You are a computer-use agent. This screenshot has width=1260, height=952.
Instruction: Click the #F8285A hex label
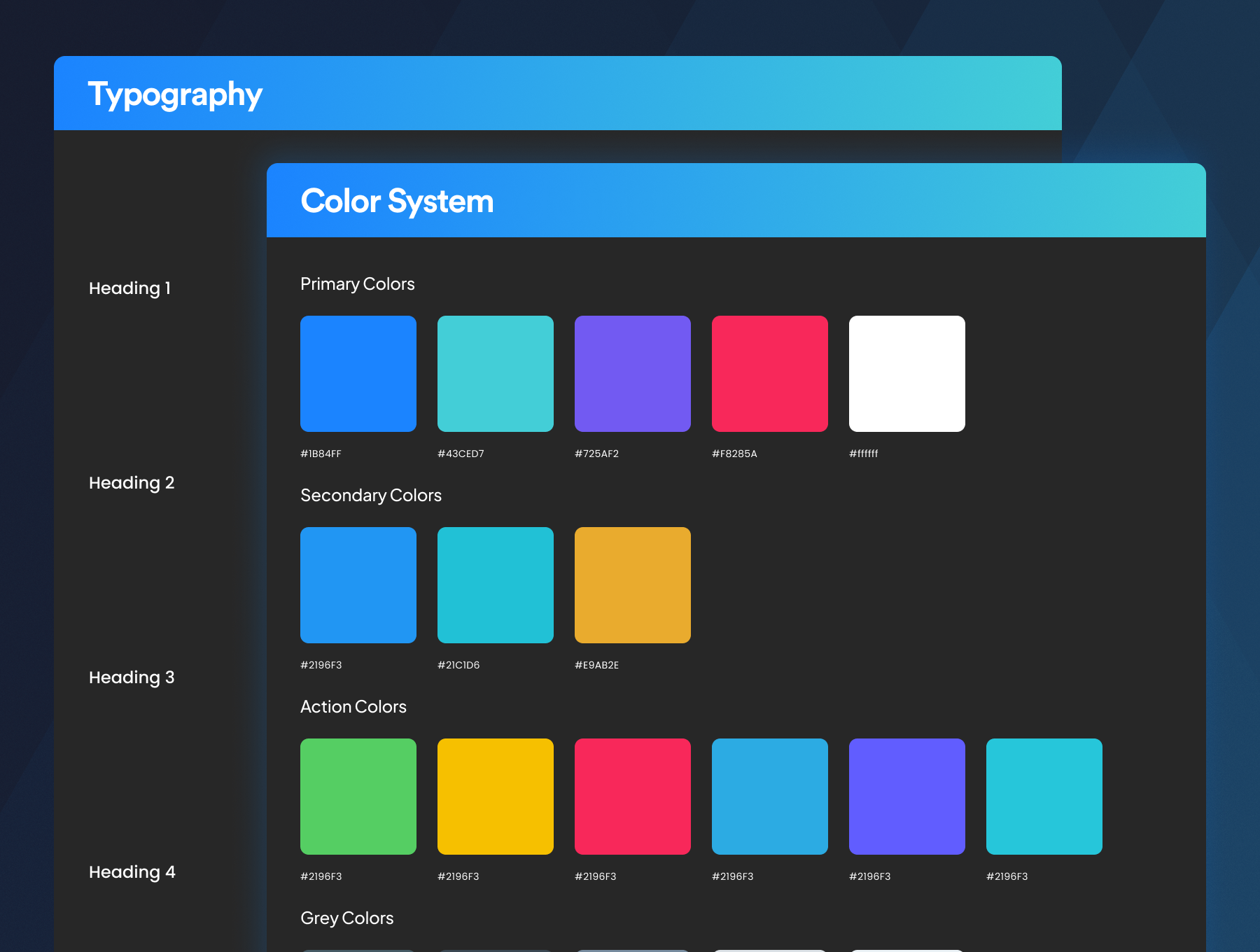click(x=734, y=454)
